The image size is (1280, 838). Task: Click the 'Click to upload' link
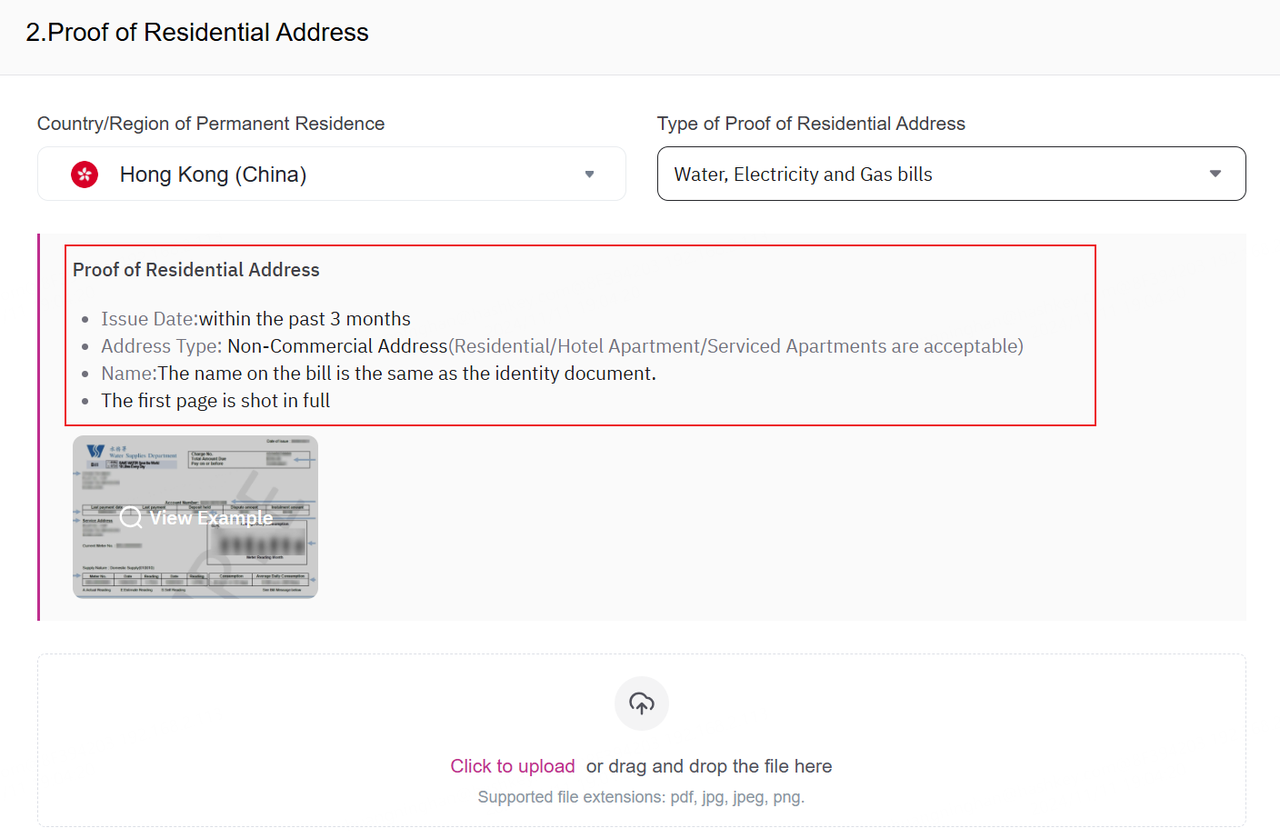512,766
